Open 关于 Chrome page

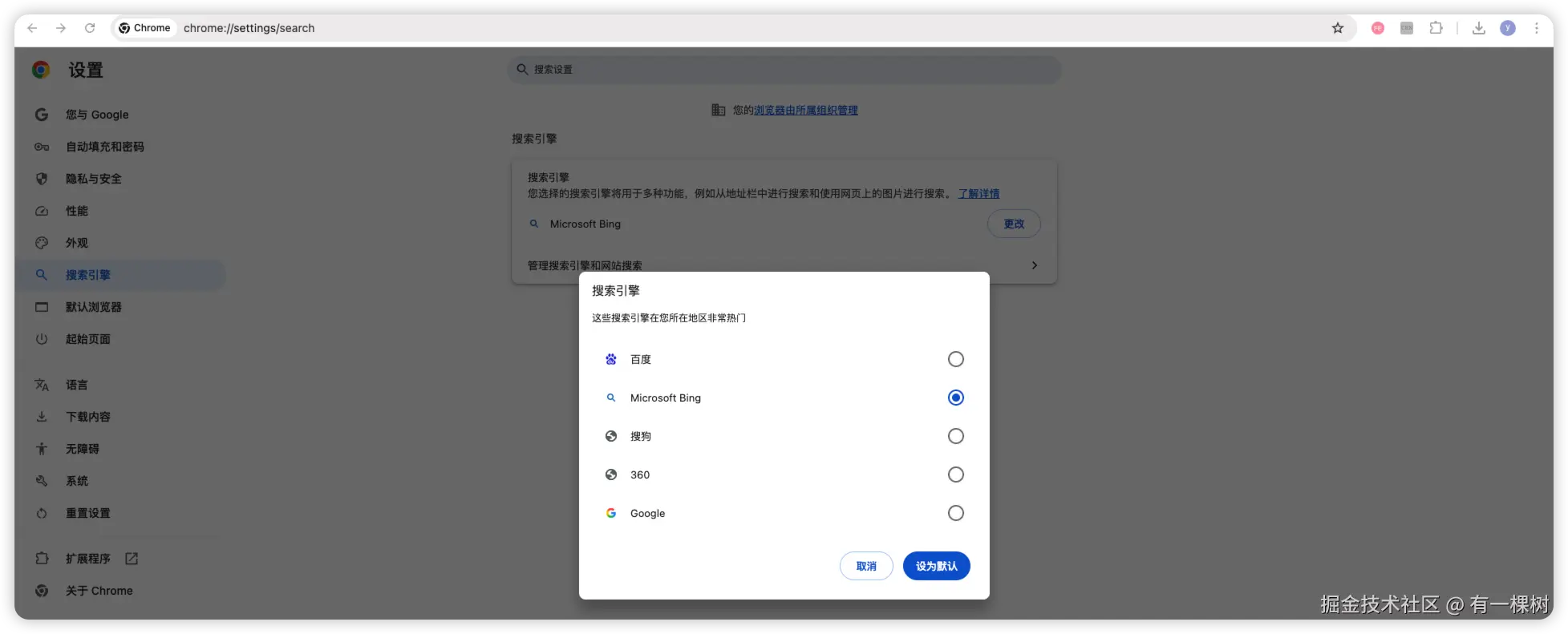pos(120,591)
